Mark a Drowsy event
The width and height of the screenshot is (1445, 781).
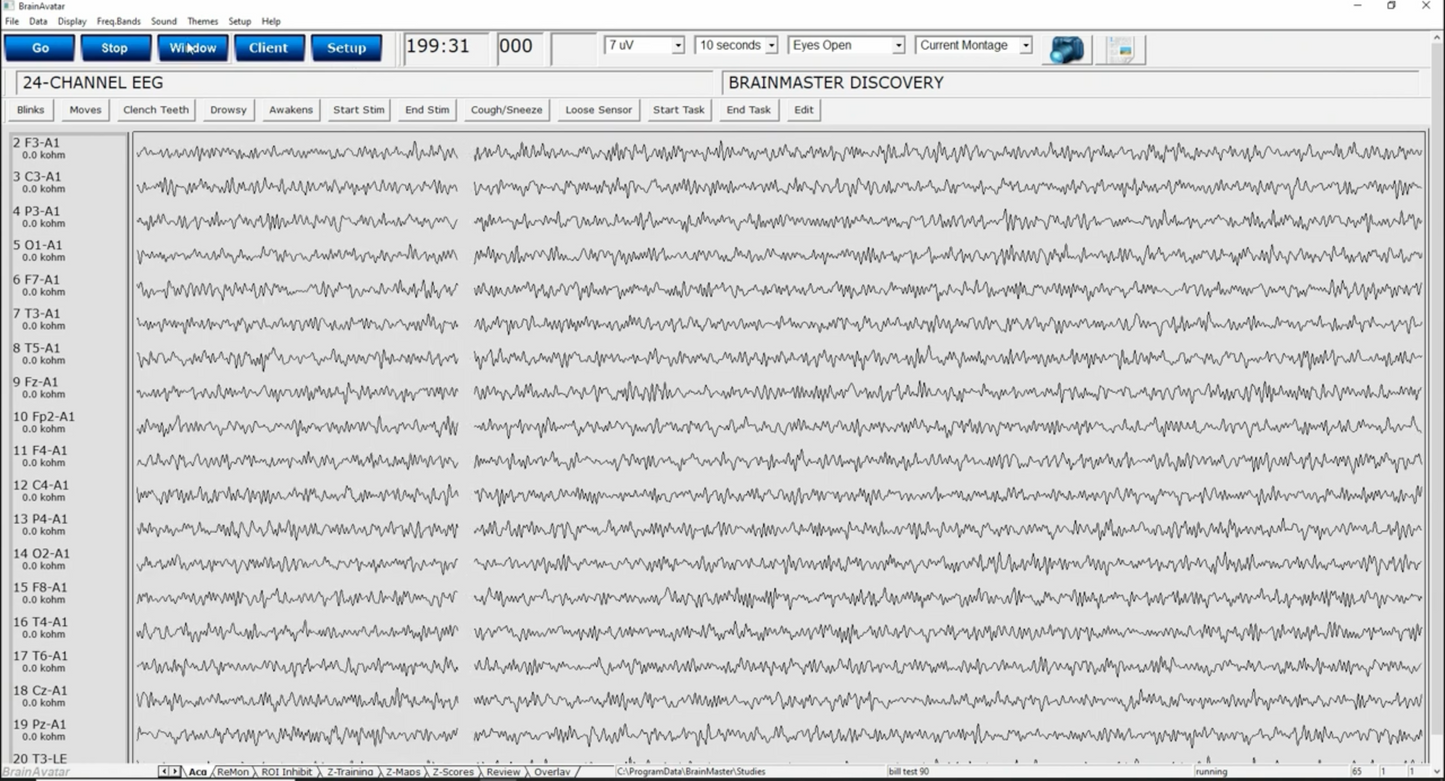[228, 110]
